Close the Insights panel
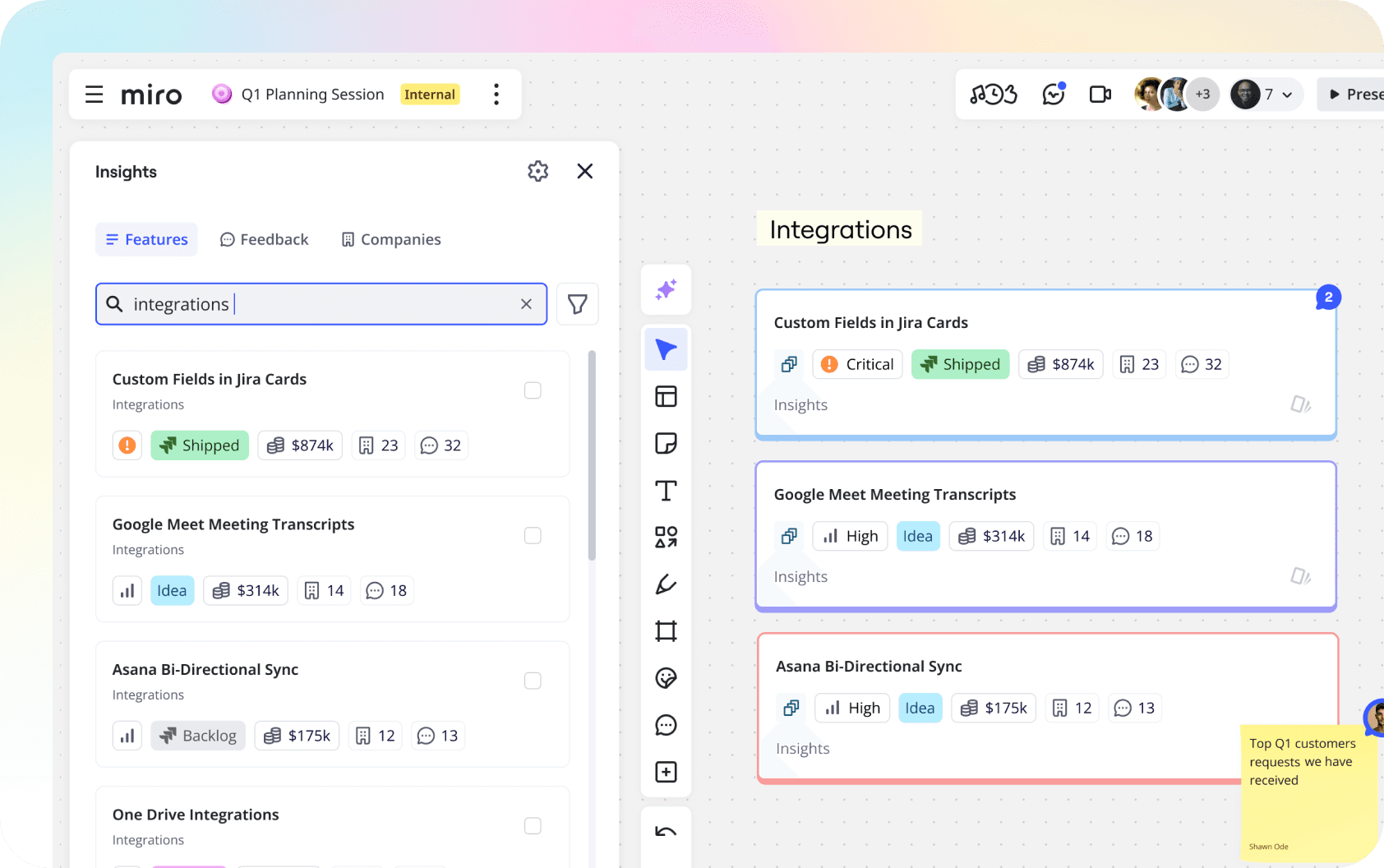 (x=585, y=171)
